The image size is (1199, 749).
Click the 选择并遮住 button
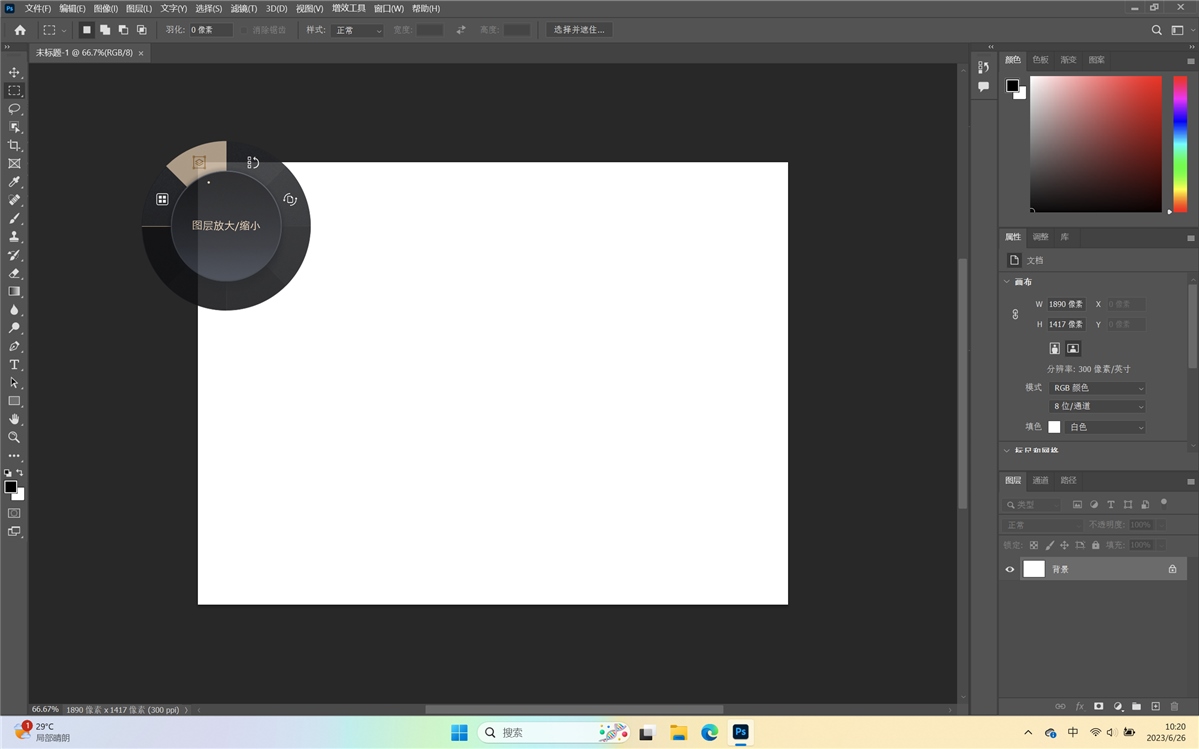click(579, 30)
